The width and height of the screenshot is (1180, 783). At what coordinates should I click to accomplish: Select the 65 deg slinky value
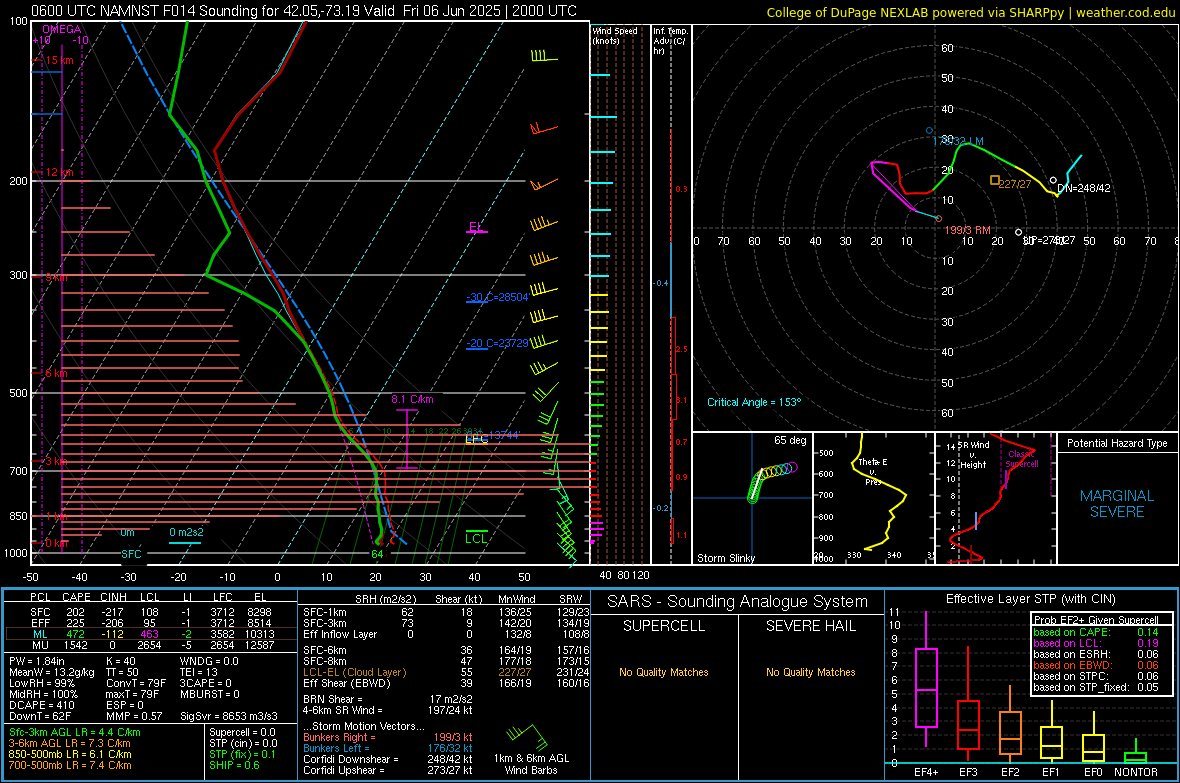[x=790, y=440]
